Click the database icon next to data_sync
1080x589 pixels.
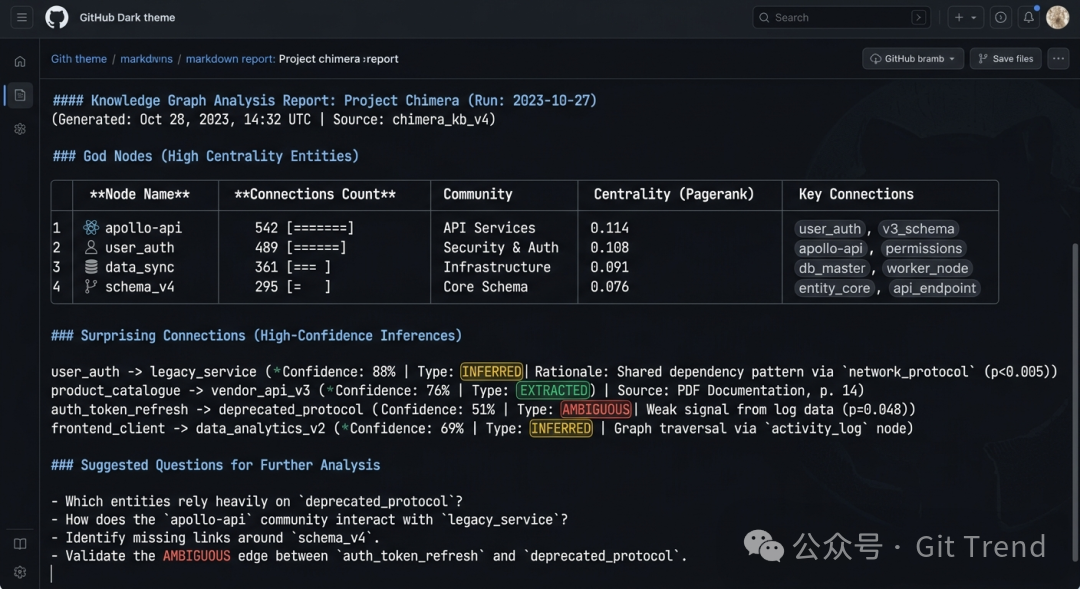click(x=91, y=267)
